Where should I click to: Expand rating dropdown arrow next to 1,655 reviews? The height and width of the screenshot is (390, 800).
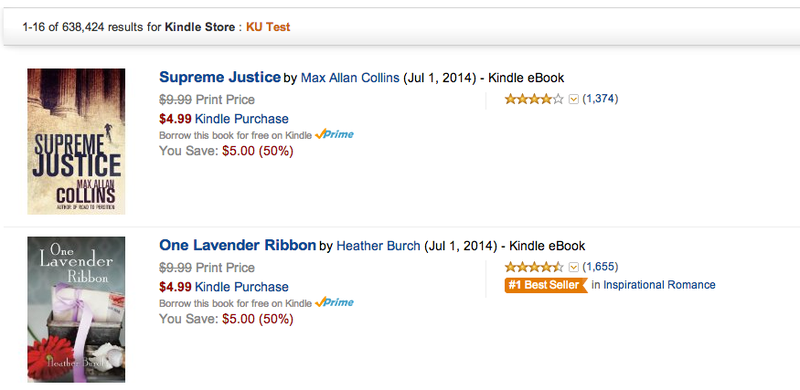(x=573, y=267)
